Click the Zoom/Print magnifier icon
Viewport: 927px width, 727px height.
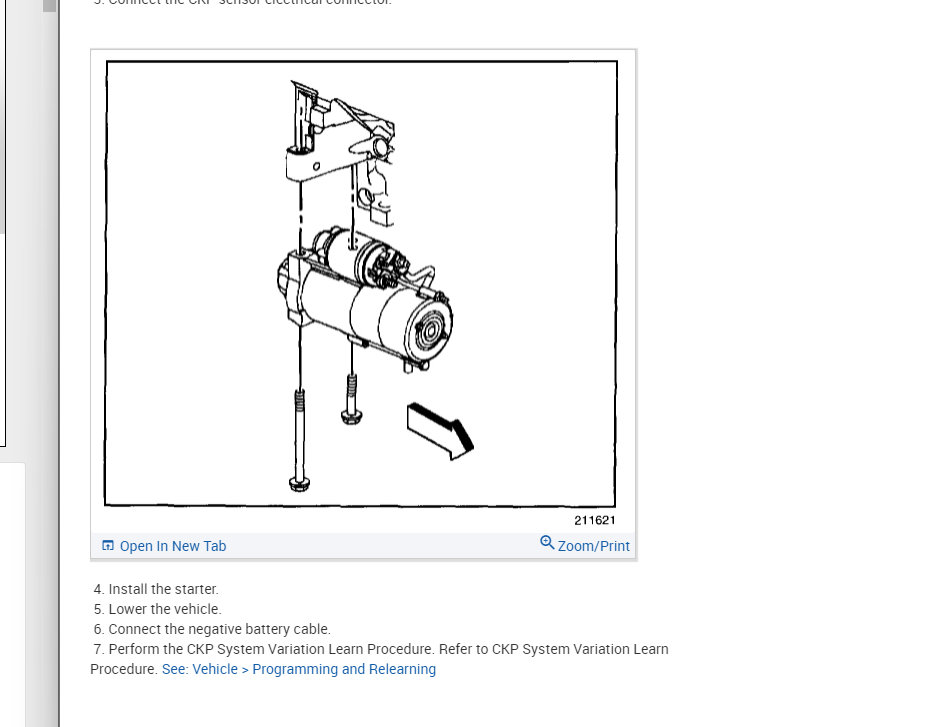click(x=547, y=543)
